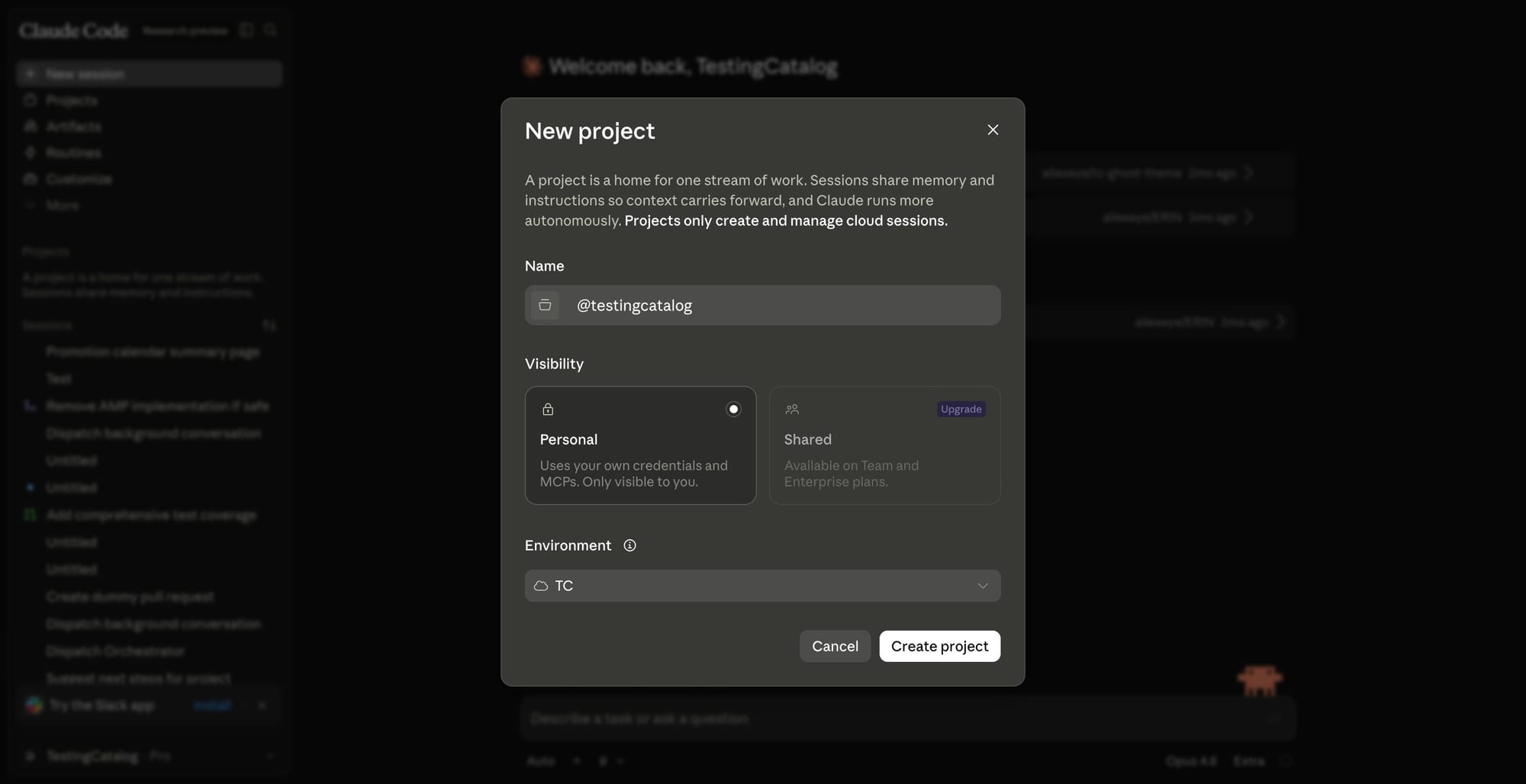Expand the Environment dropdown chevron
The height and width of the screenshot is (784, 1526).
click(983, 586)
